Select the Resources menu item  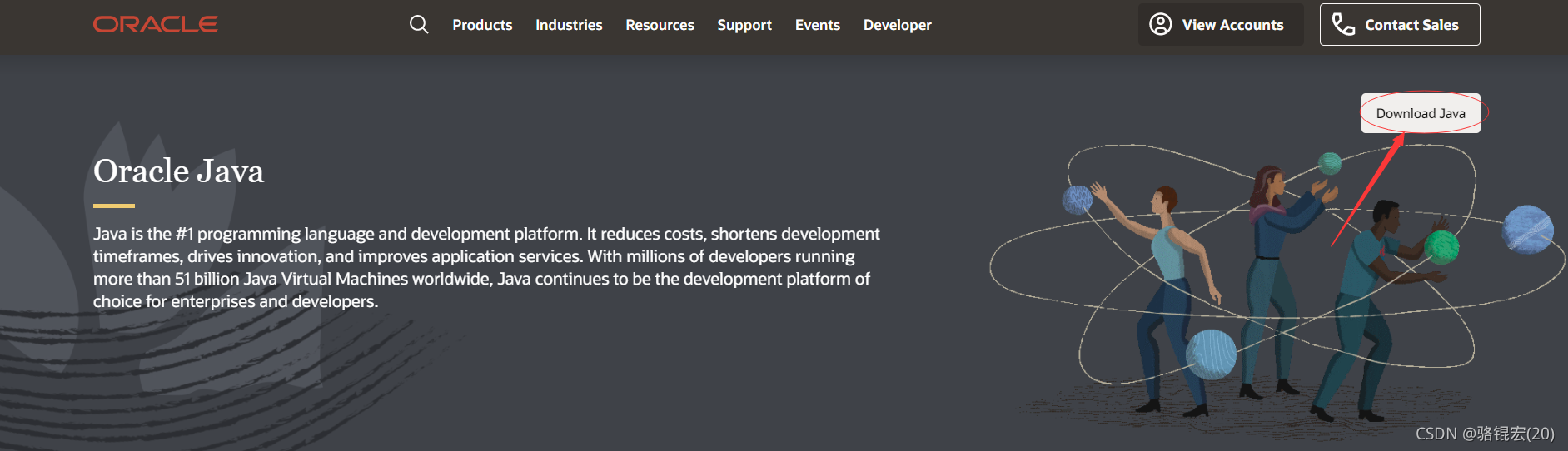660,25
